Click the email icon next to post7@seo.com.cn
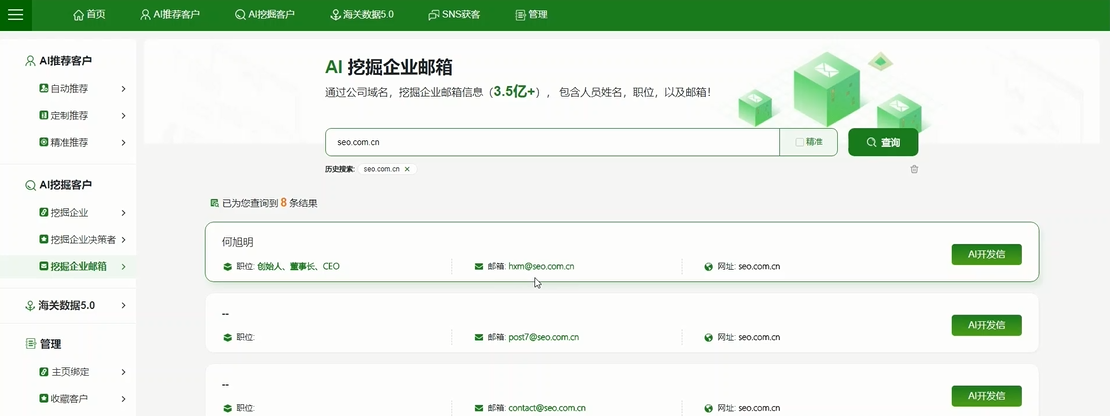This screenshot has width=1110, height=416. pos(478,338)
